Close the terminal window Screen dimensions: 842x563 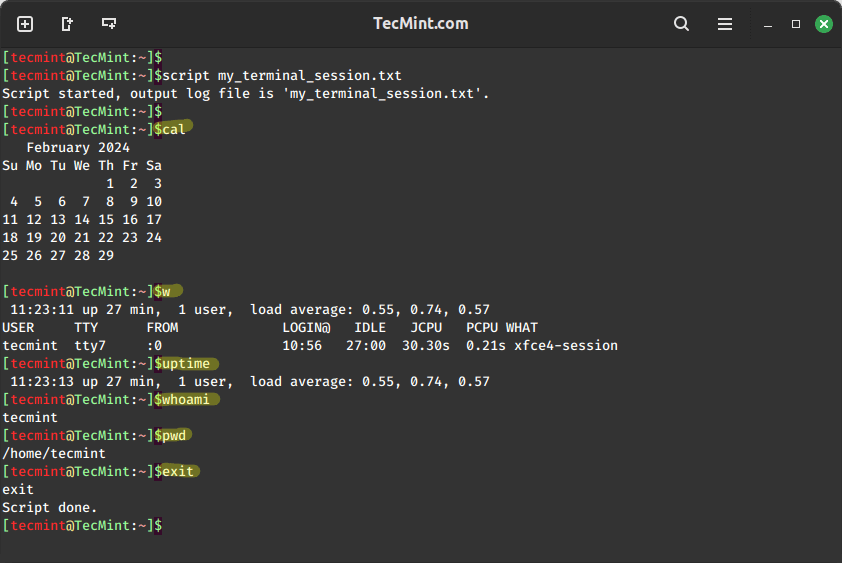(824, 24)
